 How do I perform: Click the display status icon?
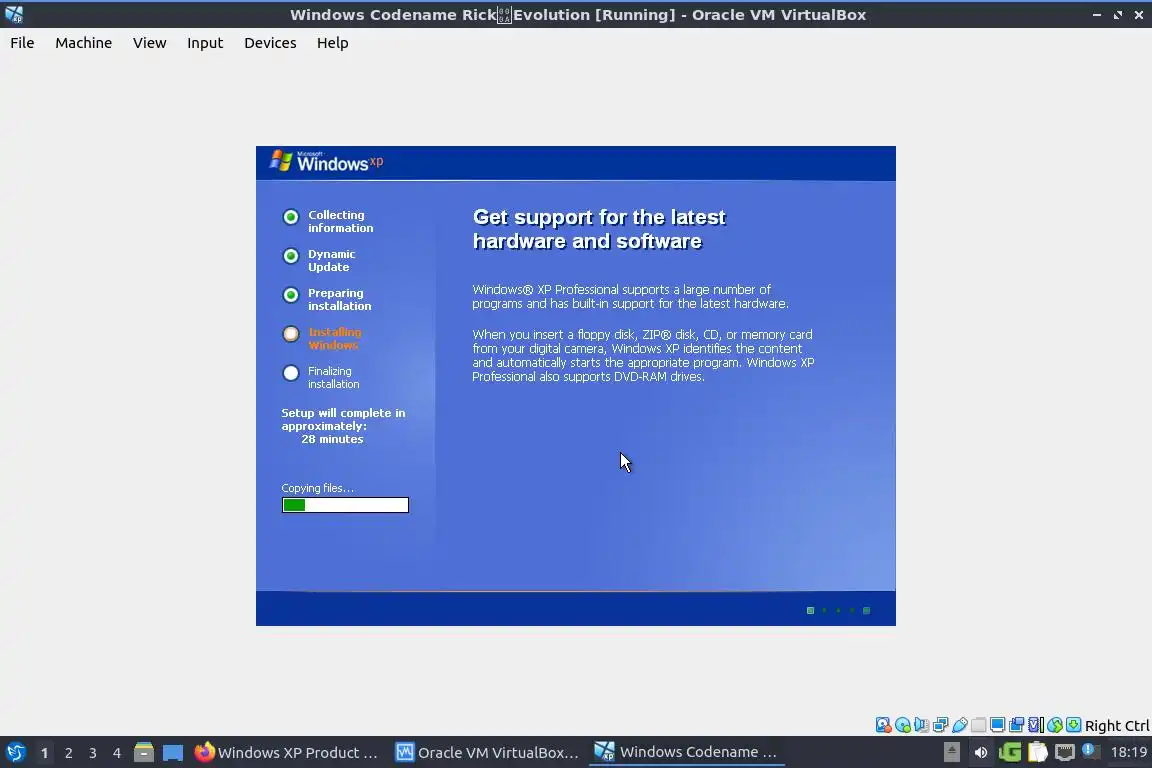998,725
